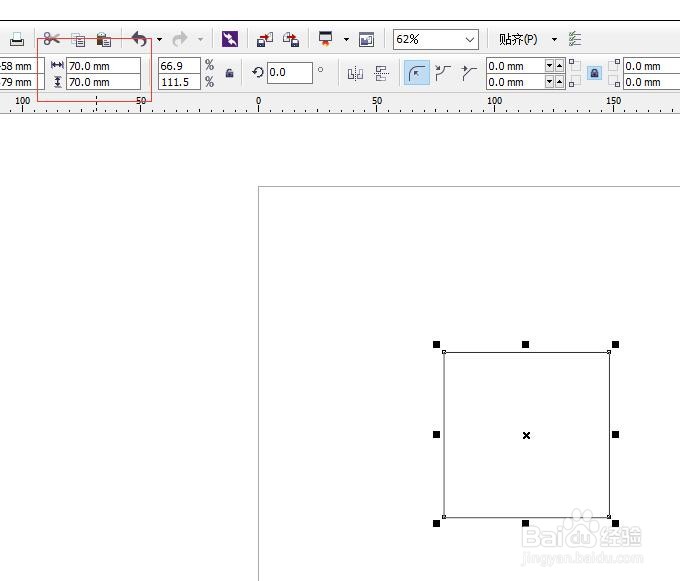Increase the lower corner radius value

point(559,82)
